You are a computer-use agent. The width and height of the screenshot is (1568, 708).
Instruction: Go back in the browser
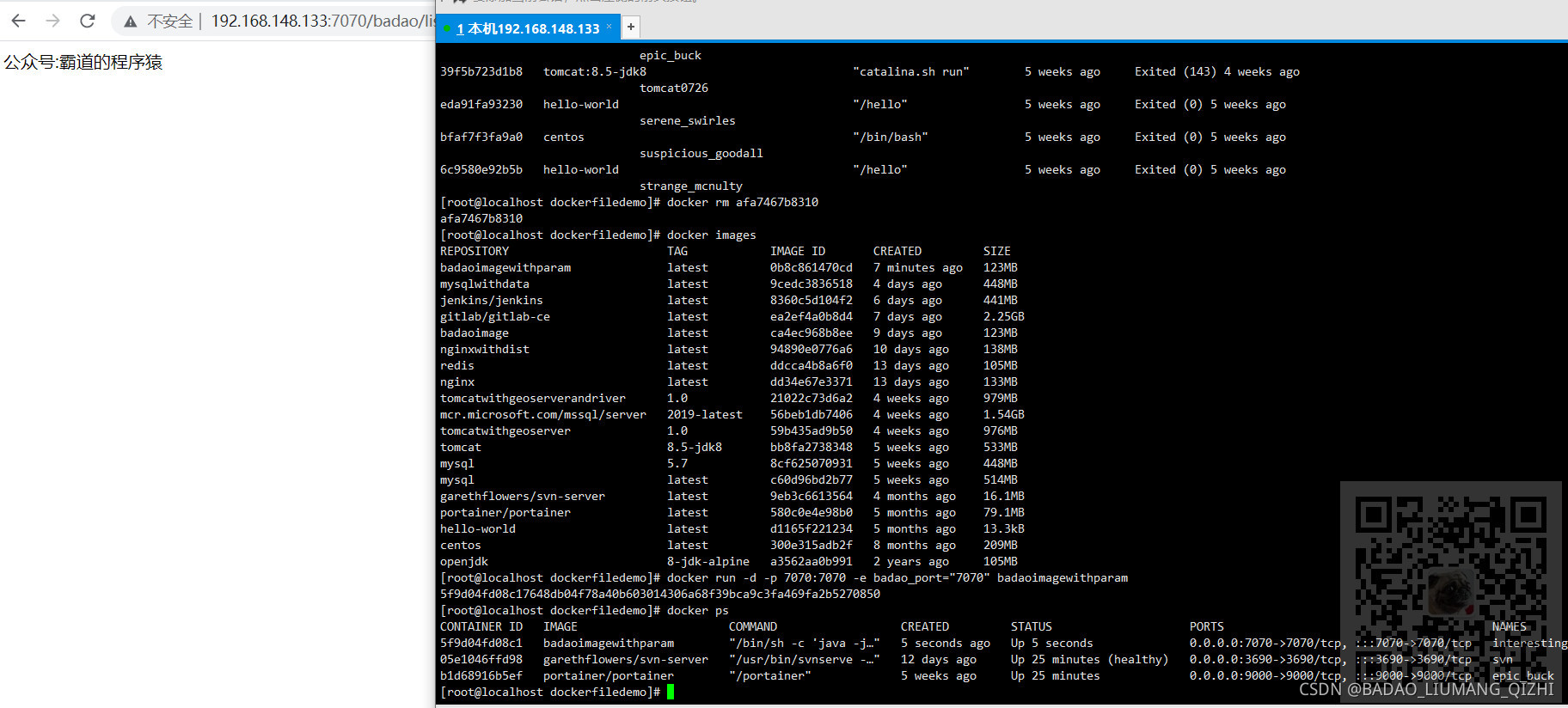[x=18, y=21]
